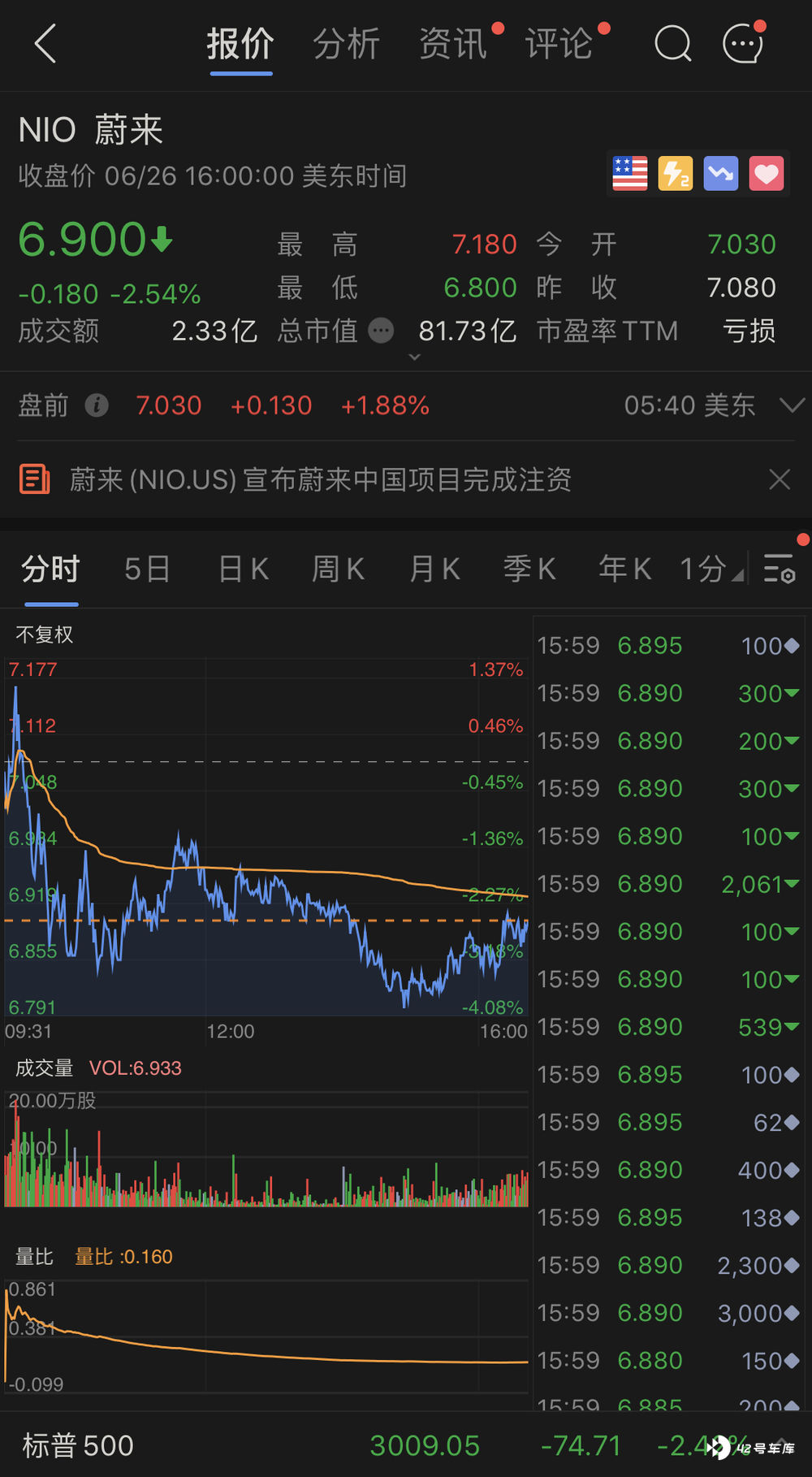Screen dimensions: 812x1477
Task: Switch to the 分析 tab
Action: click(347, 44)
